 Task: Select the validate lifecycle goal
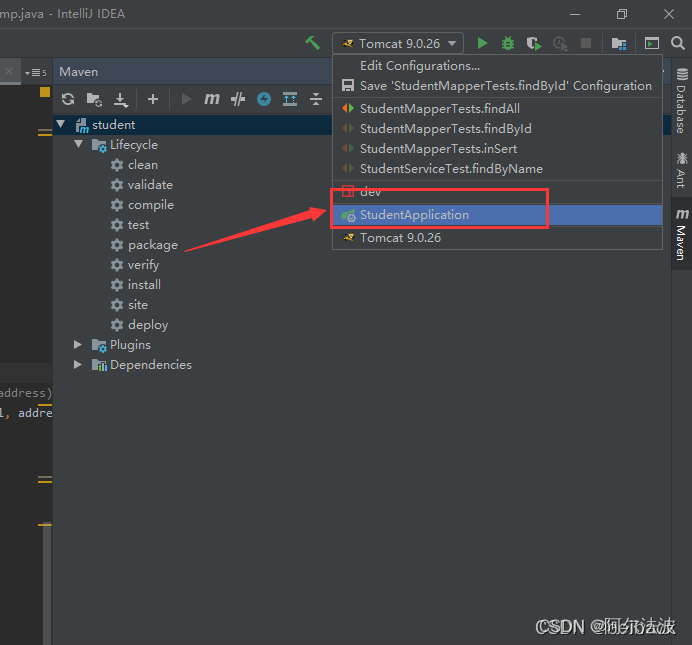tap(150, 184)
